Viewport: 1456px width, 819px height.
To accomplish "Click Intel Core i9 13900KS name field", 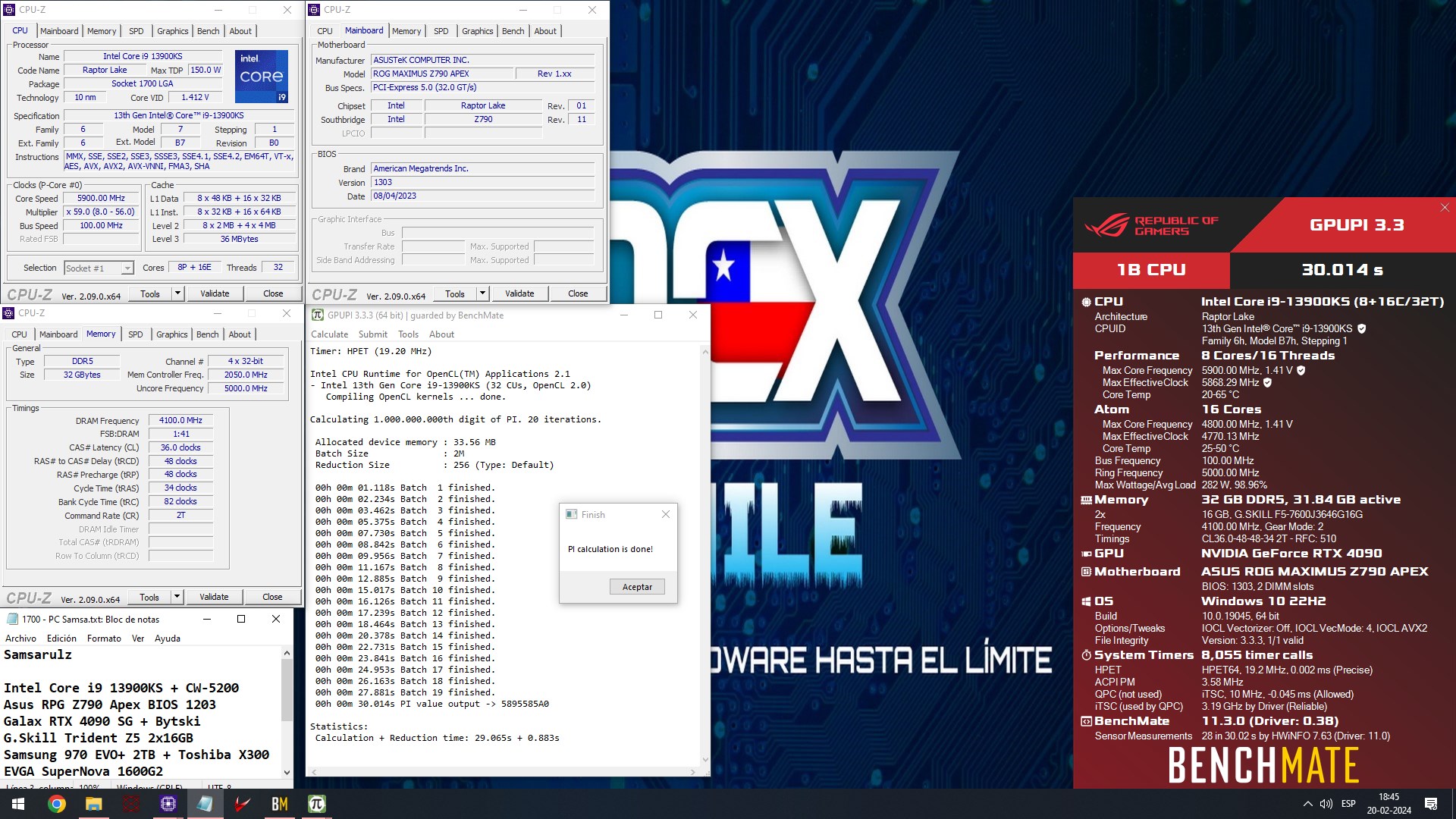I will [143, 56].
